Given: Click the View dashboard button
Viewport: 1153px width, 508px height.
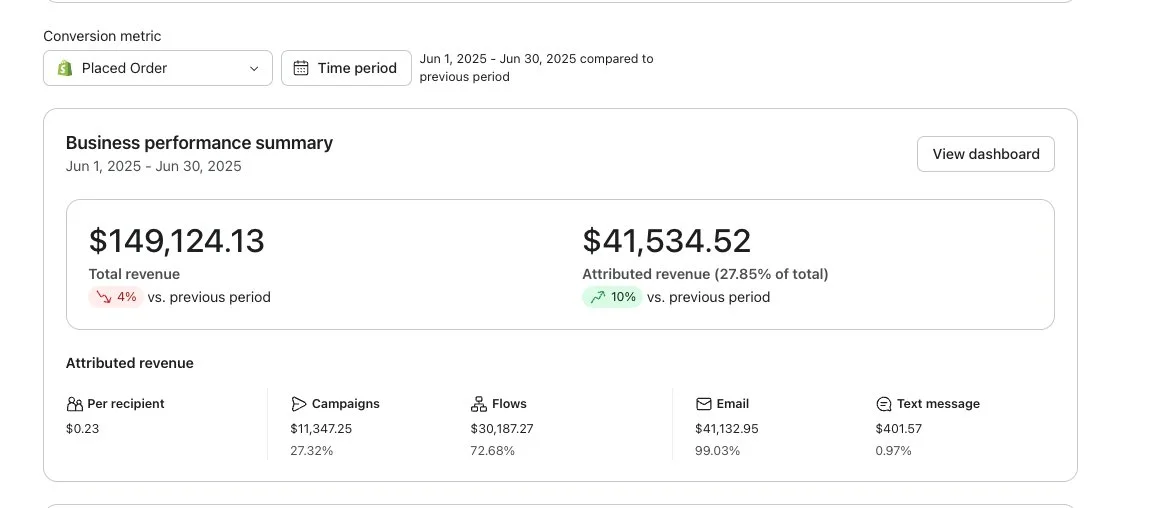Looking at the screenshot, I should point(985,154).
